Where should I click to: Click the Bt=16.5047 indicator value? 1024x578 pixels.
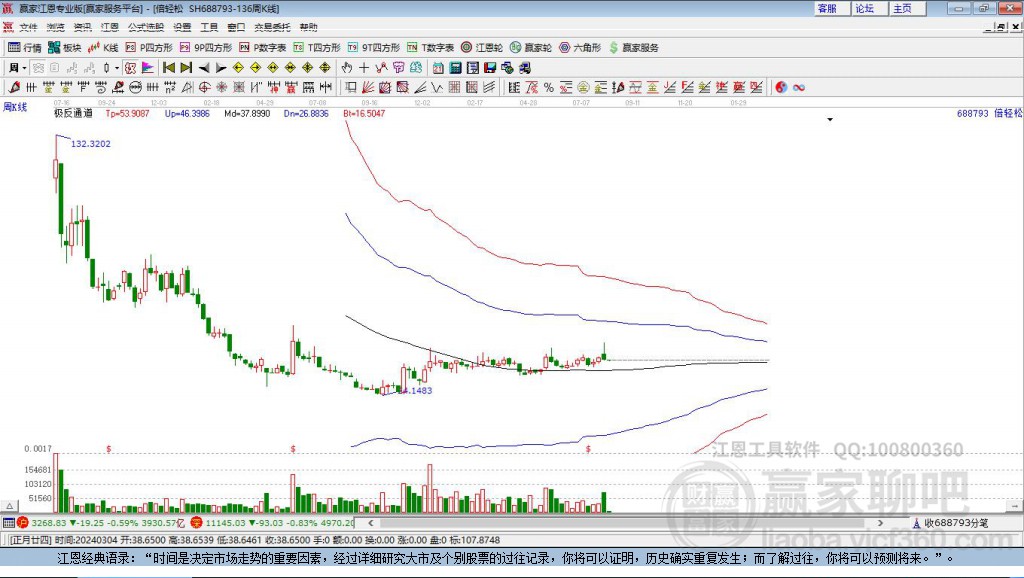click(364, 114)
